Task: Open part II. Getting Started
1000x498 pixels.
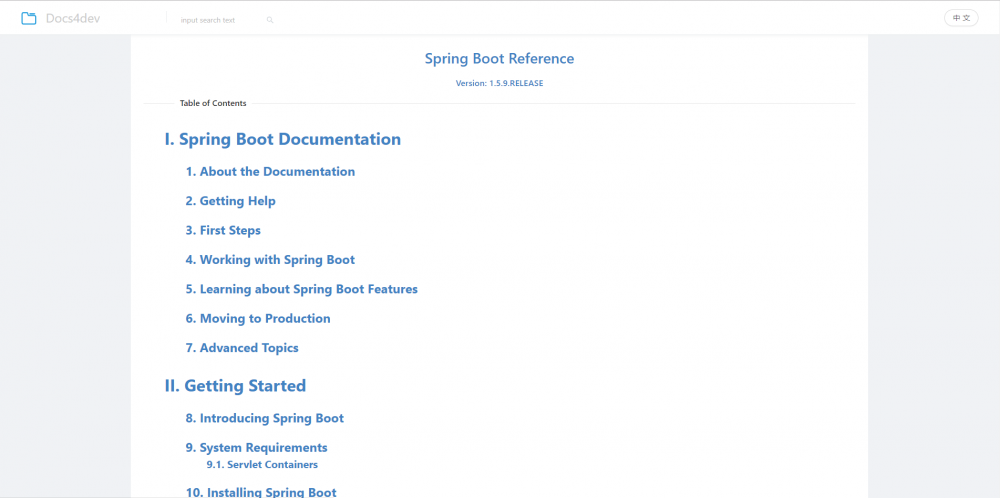Action: pos(235,386)
